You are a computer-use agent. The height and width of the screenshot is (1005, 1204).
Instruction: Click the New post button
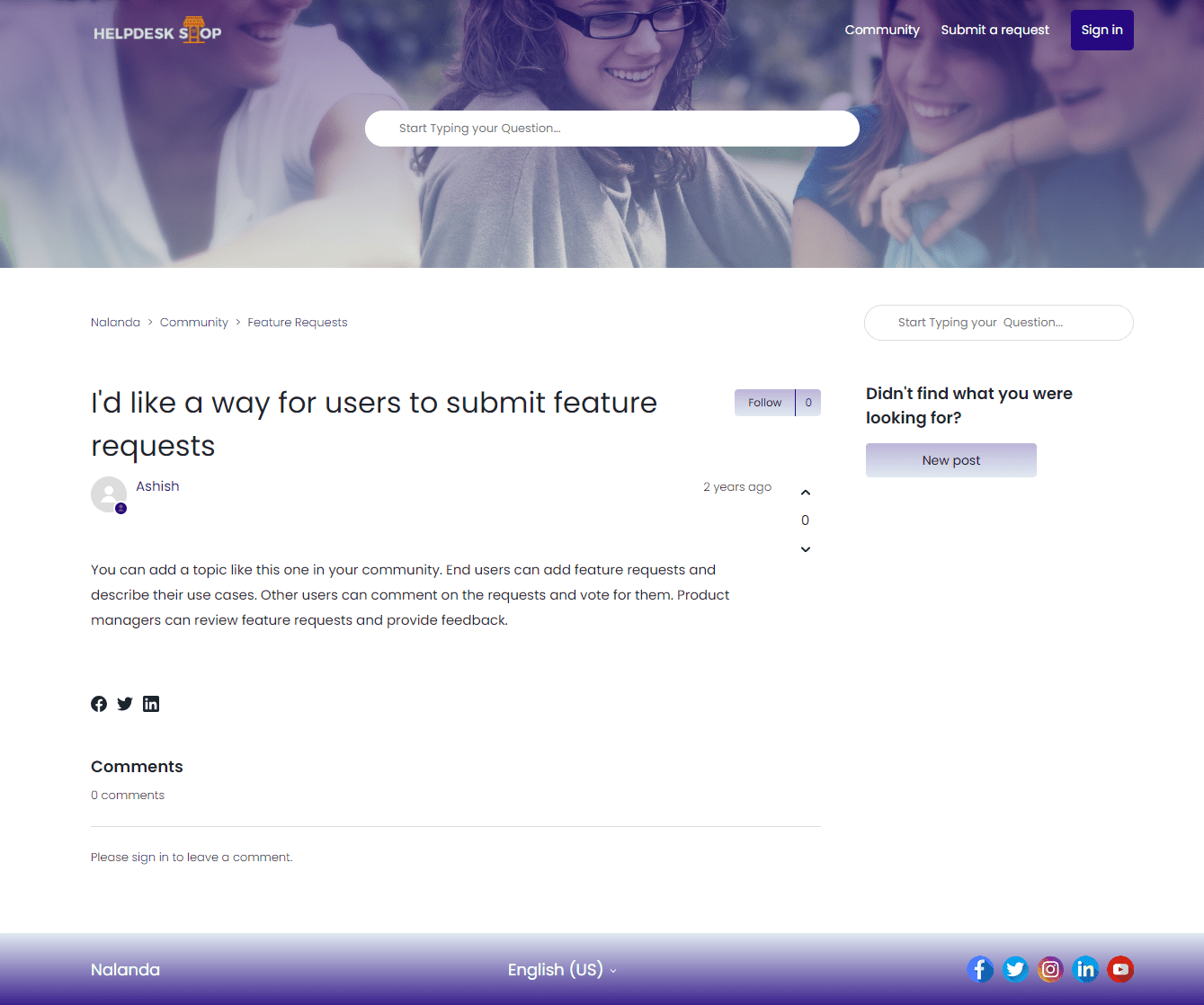coord(950,460)
